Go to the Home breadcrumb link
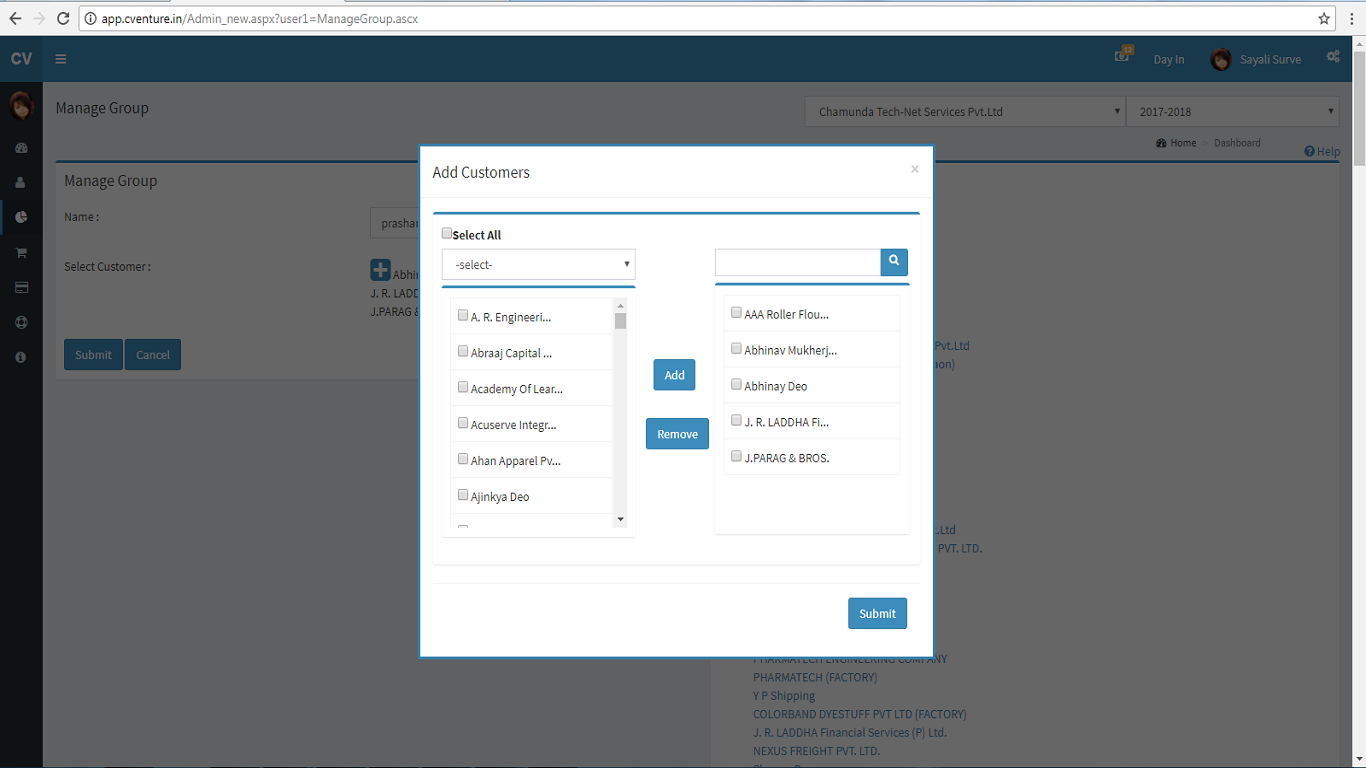Viewport: 1366px width, 768px height. coord(1176,143)
